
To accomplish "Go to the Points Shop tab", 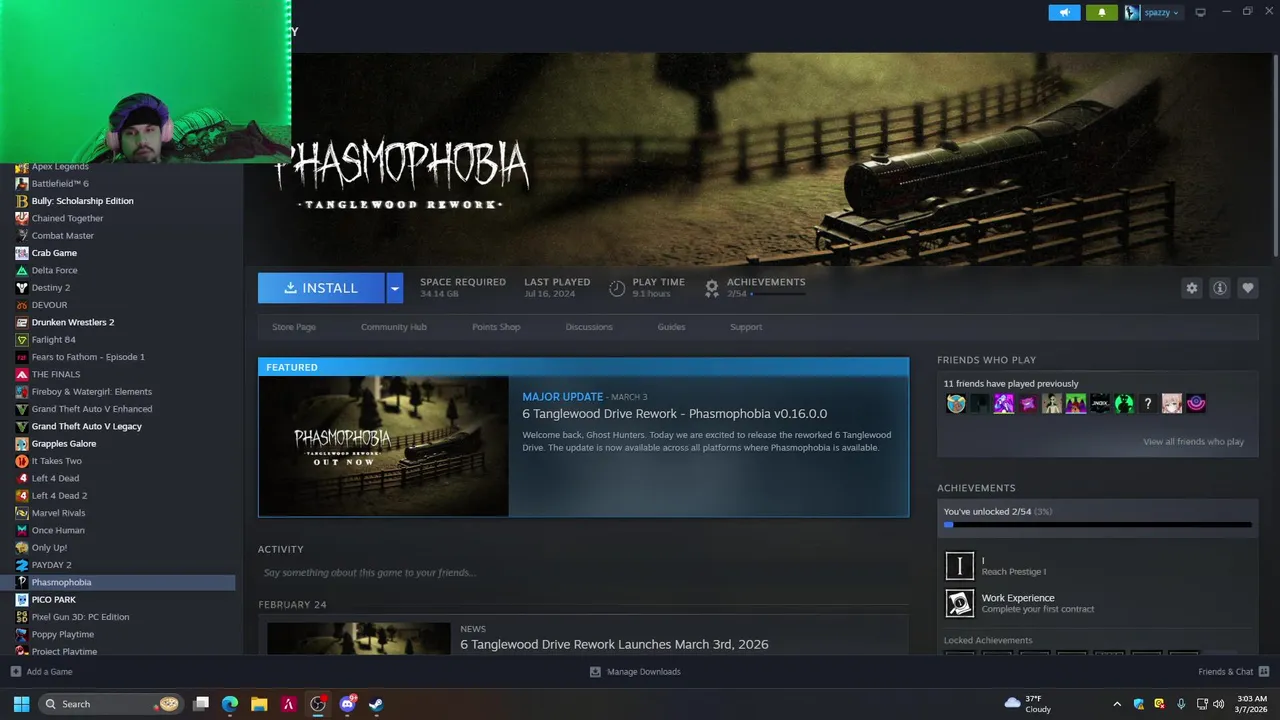I will point(496,327).
